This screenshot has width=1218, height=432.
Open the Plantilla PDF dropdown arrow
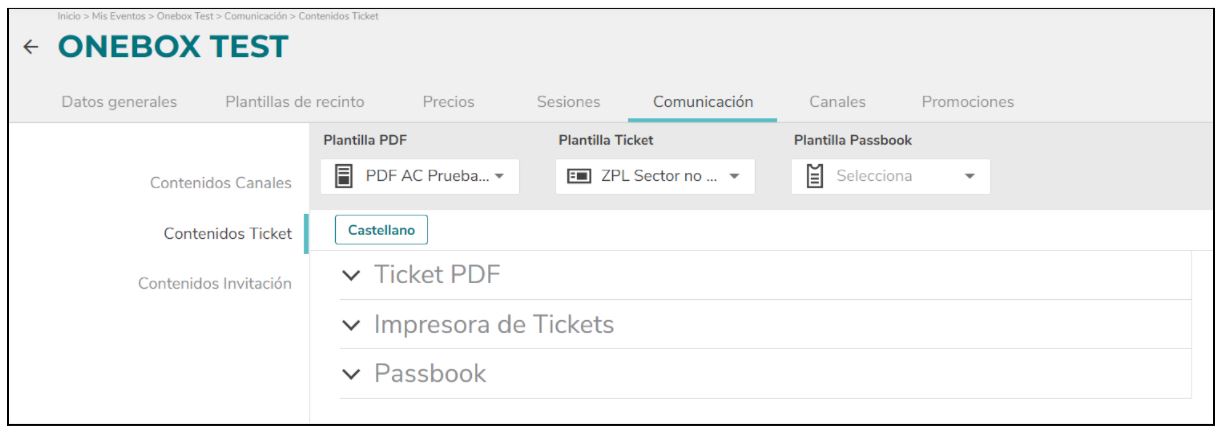coord(500,178)
